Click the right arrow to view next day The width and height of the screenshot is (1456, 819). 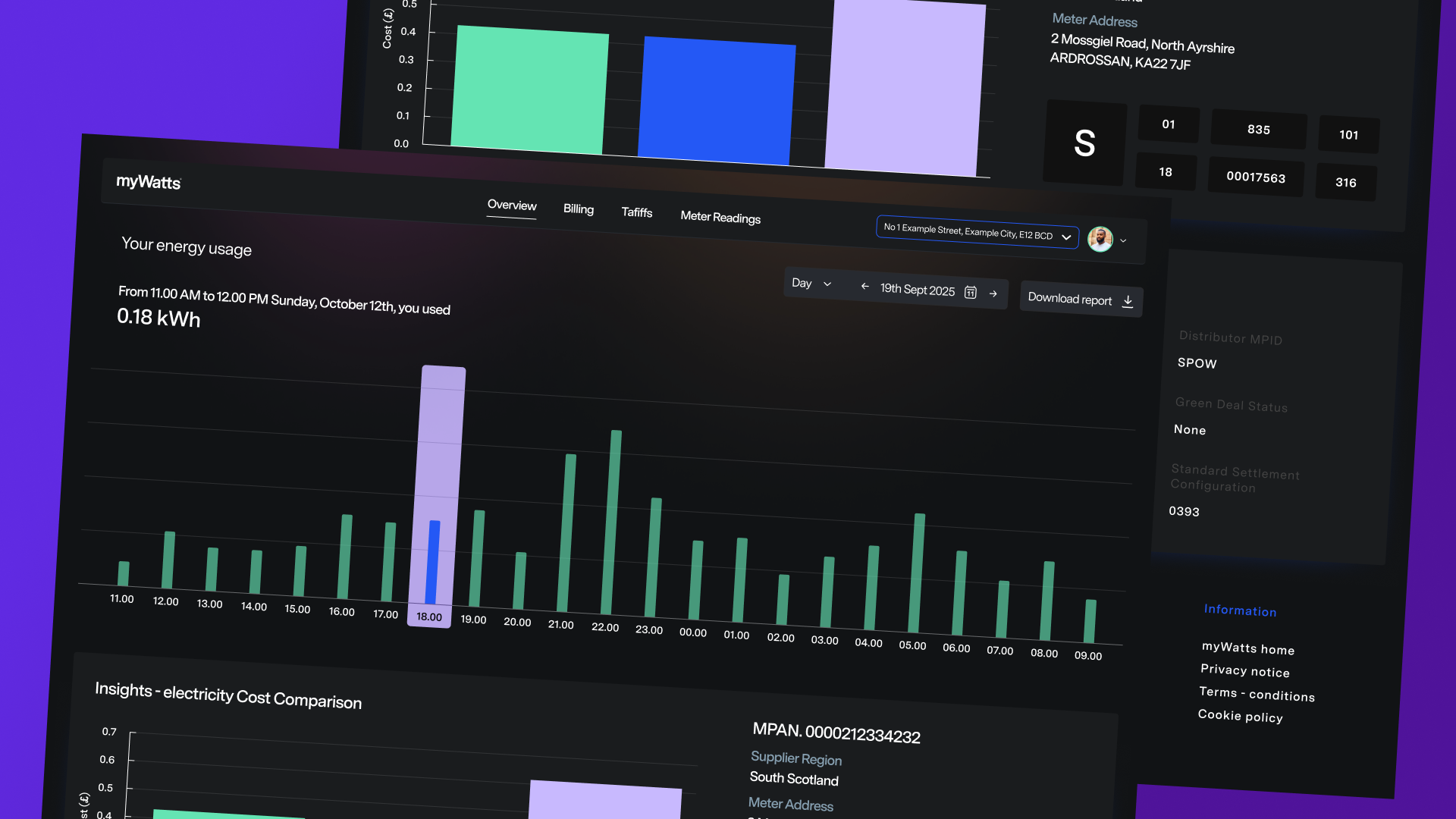click(x=993, y=294)
